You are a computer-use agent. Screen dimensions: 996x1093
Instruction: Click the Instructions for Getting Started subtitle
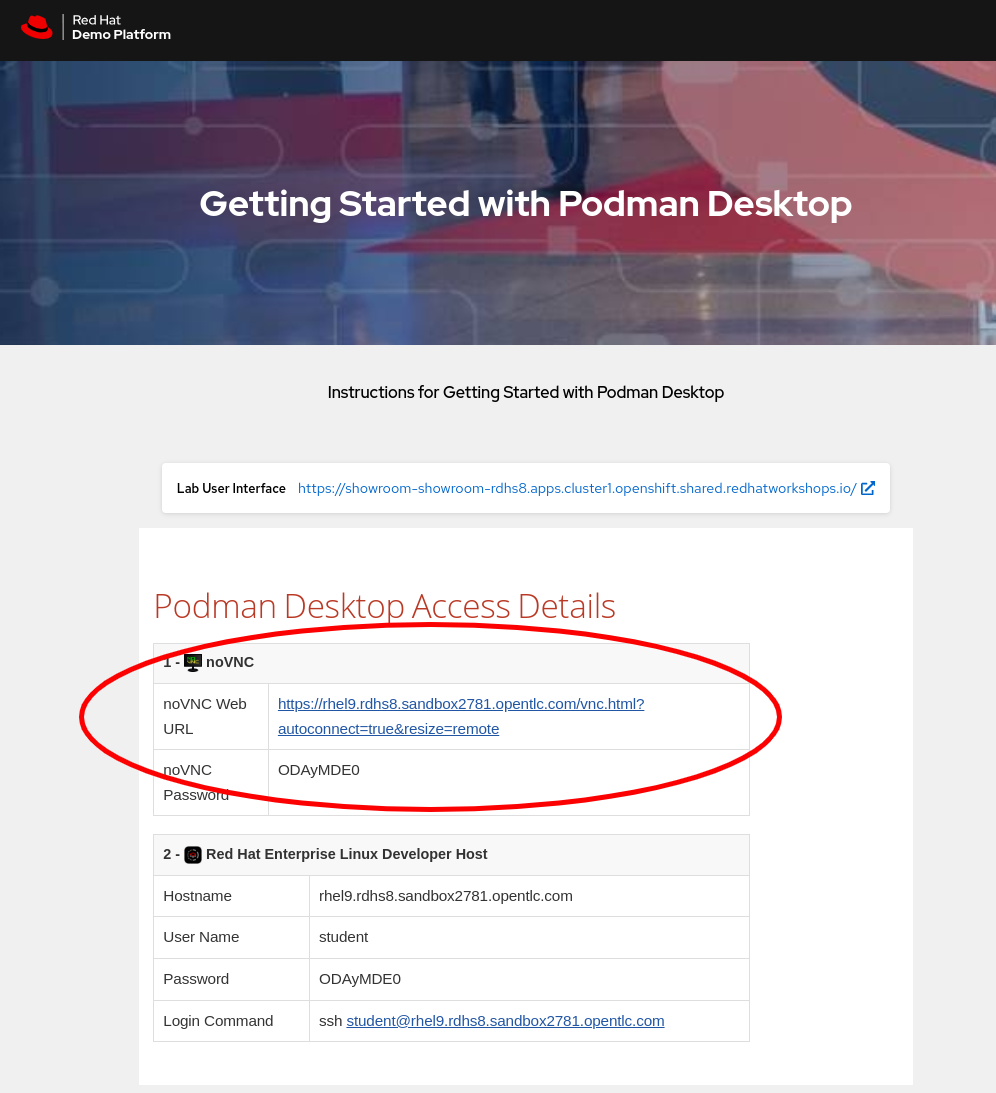[x=526, y=392]
